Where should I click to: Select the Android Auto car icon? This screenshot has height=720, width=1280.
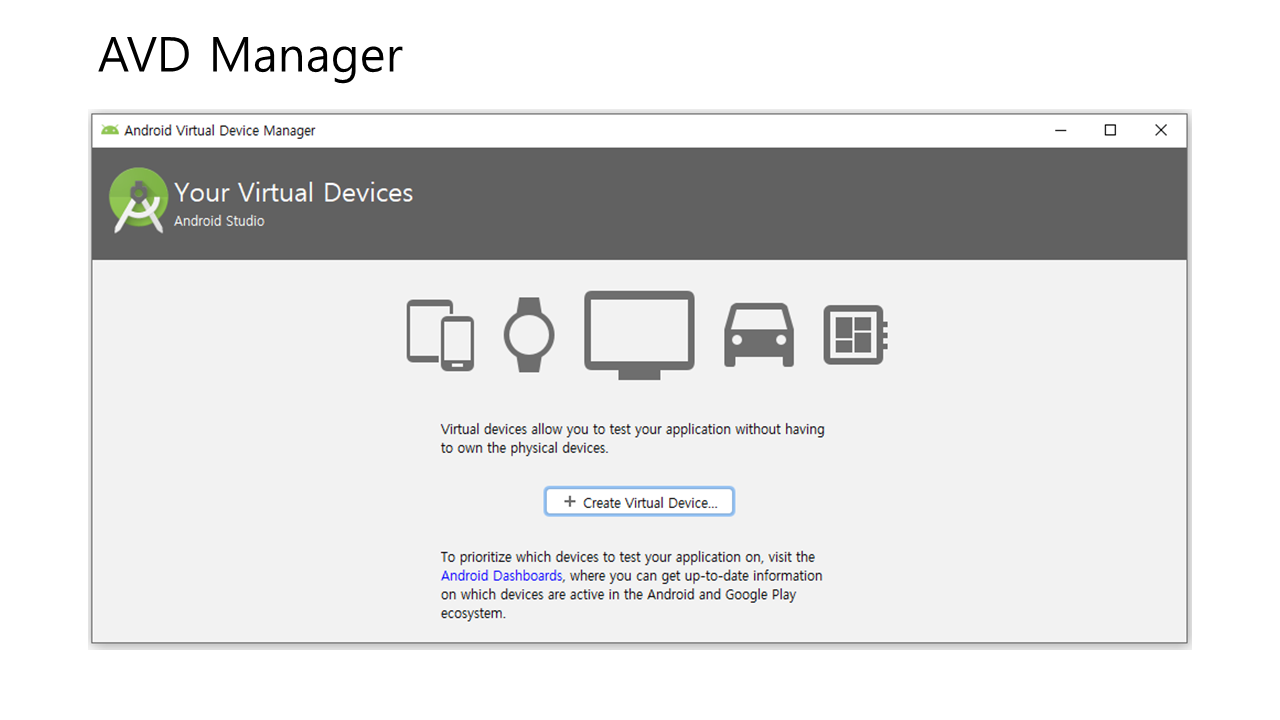(x=759, y=335)
